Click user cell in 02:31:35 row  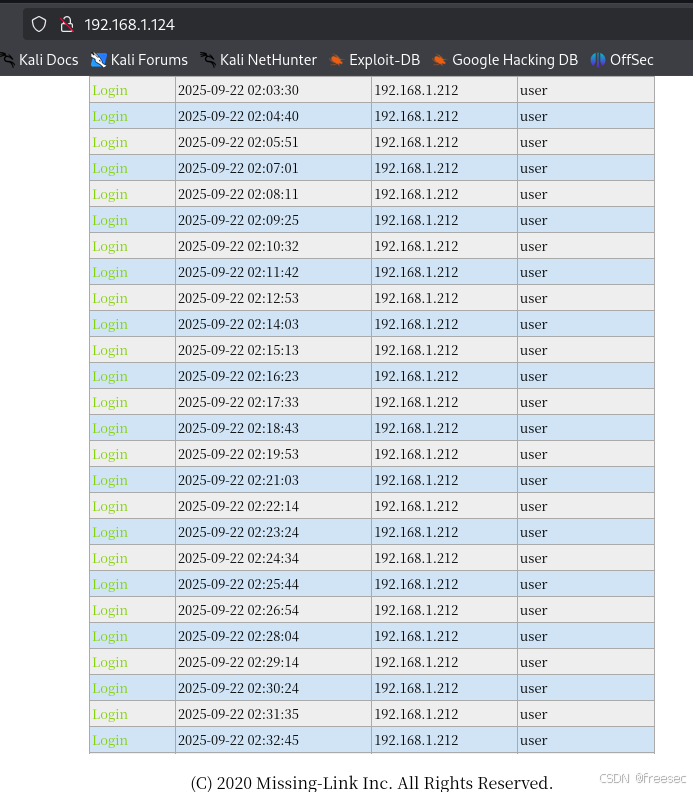(586, 714)
